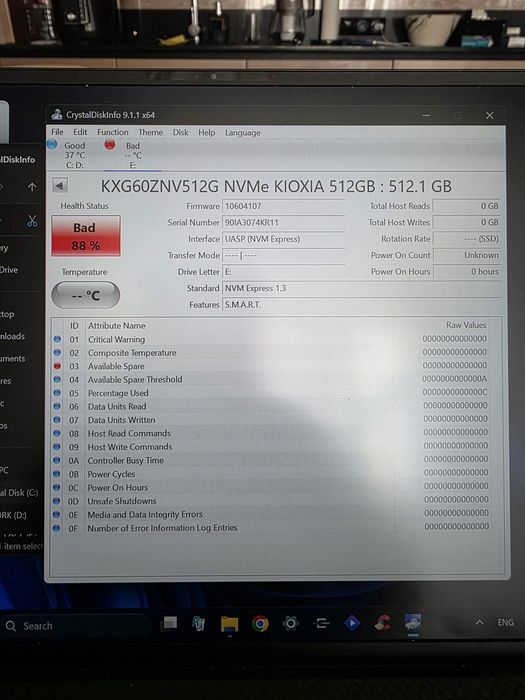This screenshot has width=525, height=700.
Task: Open Google Chrome from the taskbar
Action: [x=260, y=624]
